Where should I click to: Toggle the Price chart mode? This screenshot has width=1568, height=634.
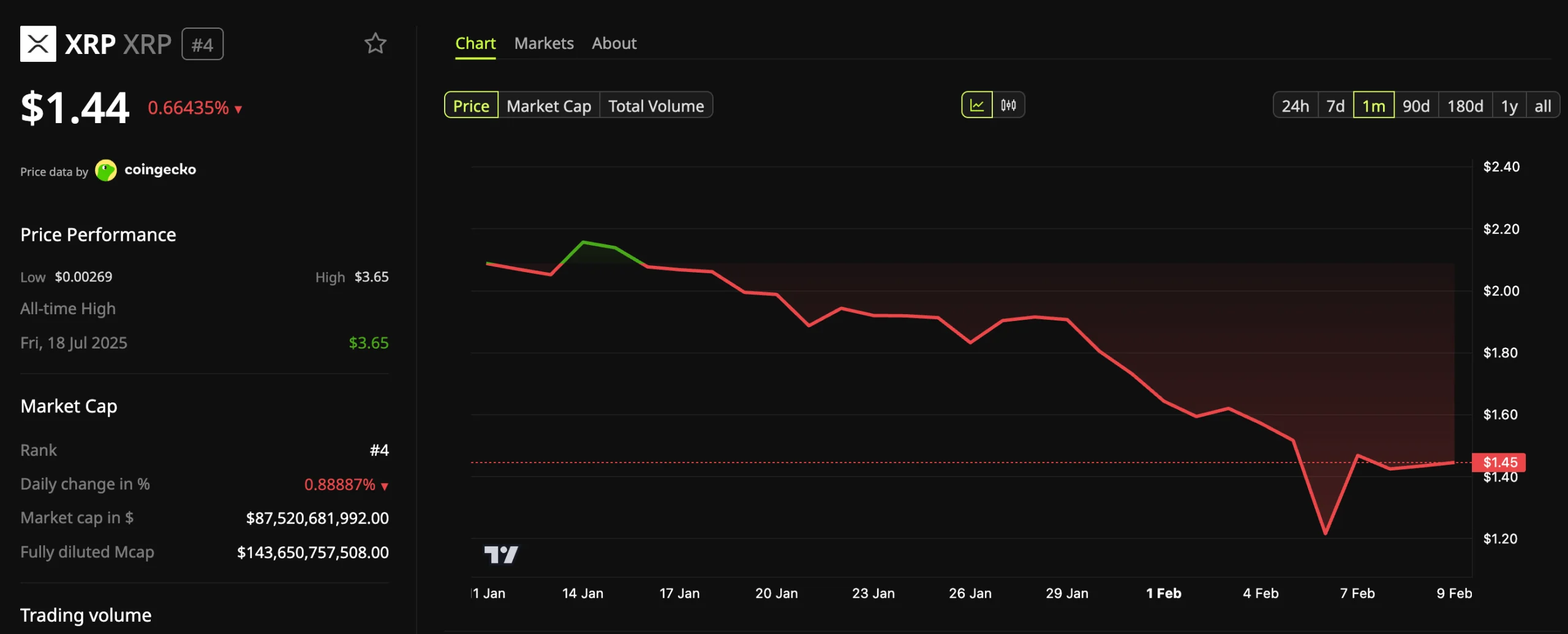[470, 105]
